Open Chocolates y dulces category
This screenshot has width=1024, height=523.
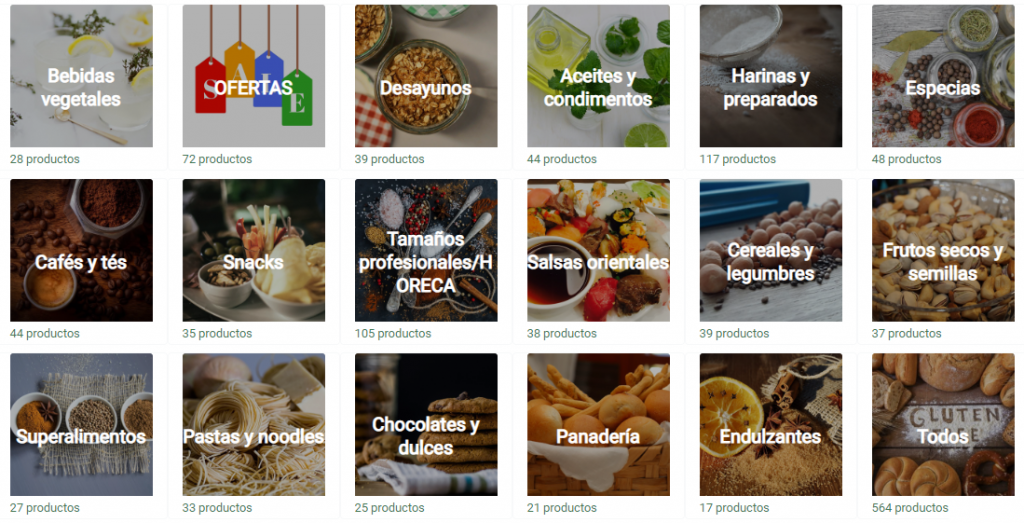coord(426,424)
